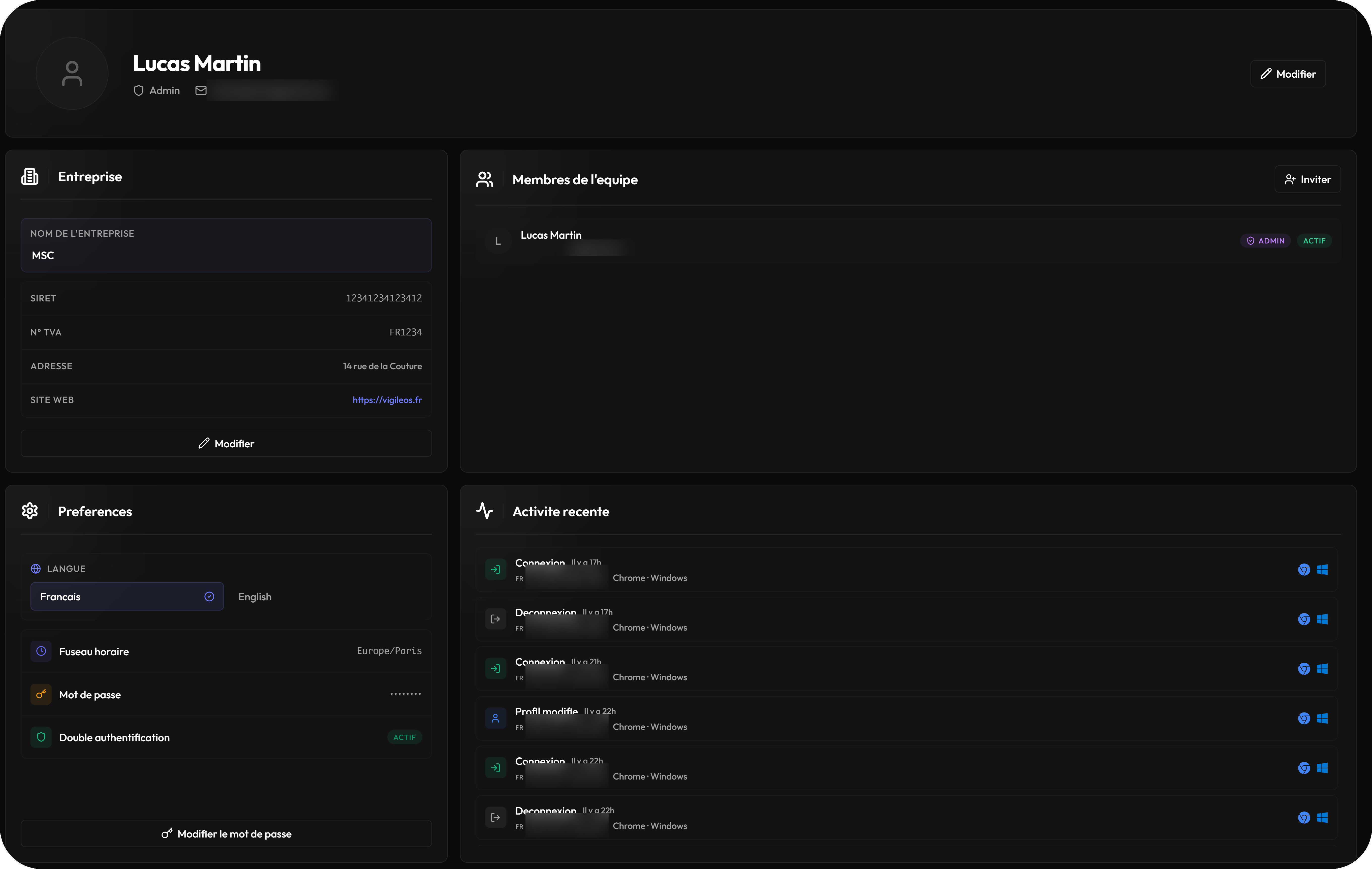The image size is (1372, 869).
Task: Click logout icon of Deconnexion Il y a 22h
Action: (x=496, y=817)
